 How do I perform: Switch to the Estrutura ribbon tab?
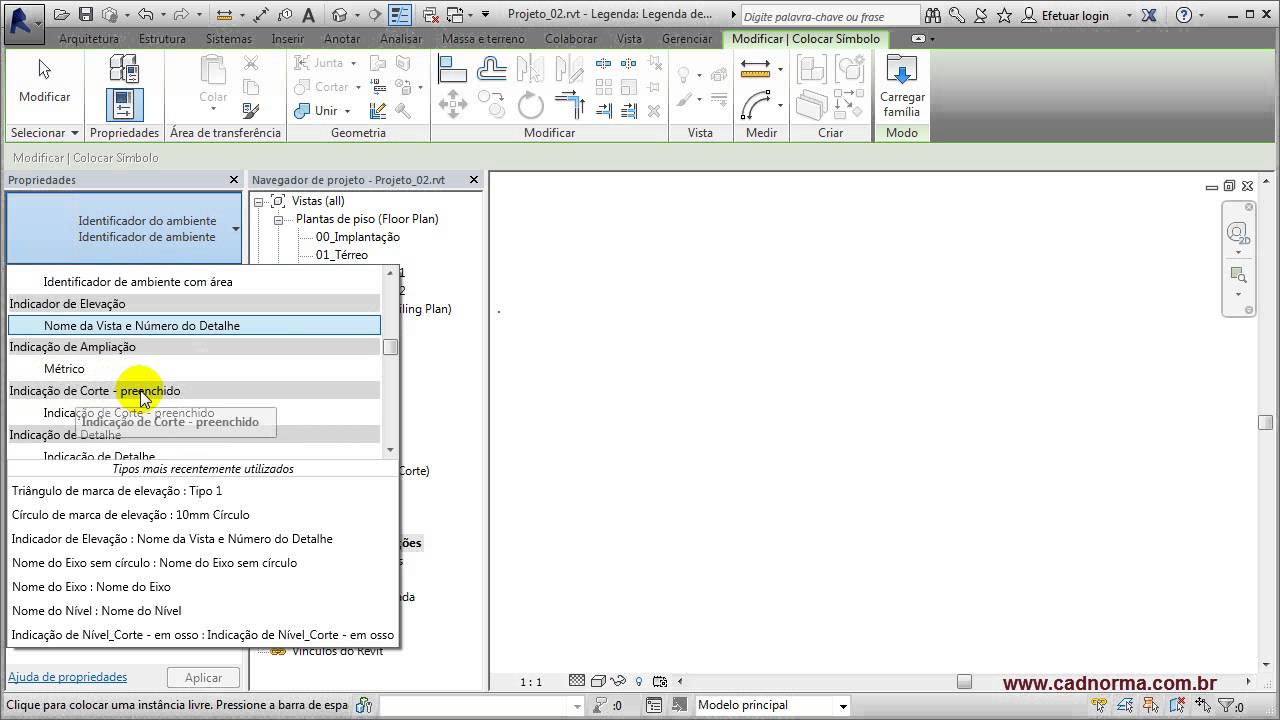point(162,39)
